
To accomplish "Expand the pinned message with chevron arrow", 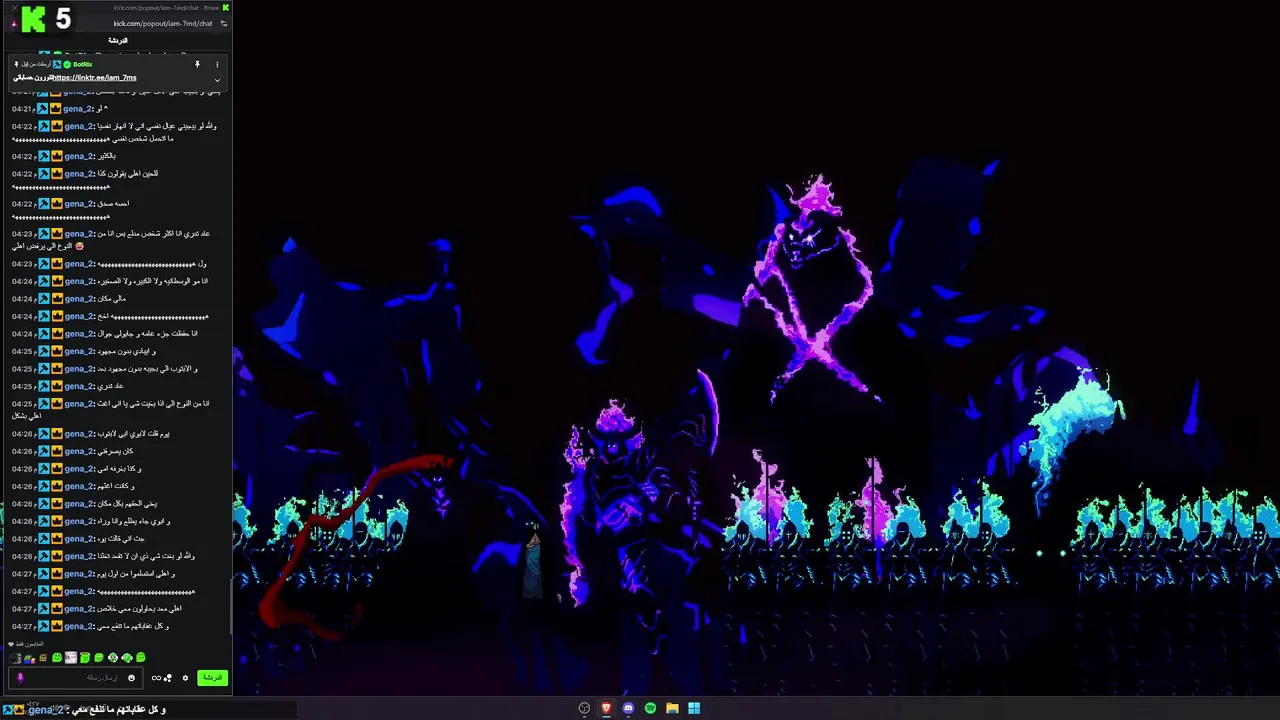I will click(217, 80).
